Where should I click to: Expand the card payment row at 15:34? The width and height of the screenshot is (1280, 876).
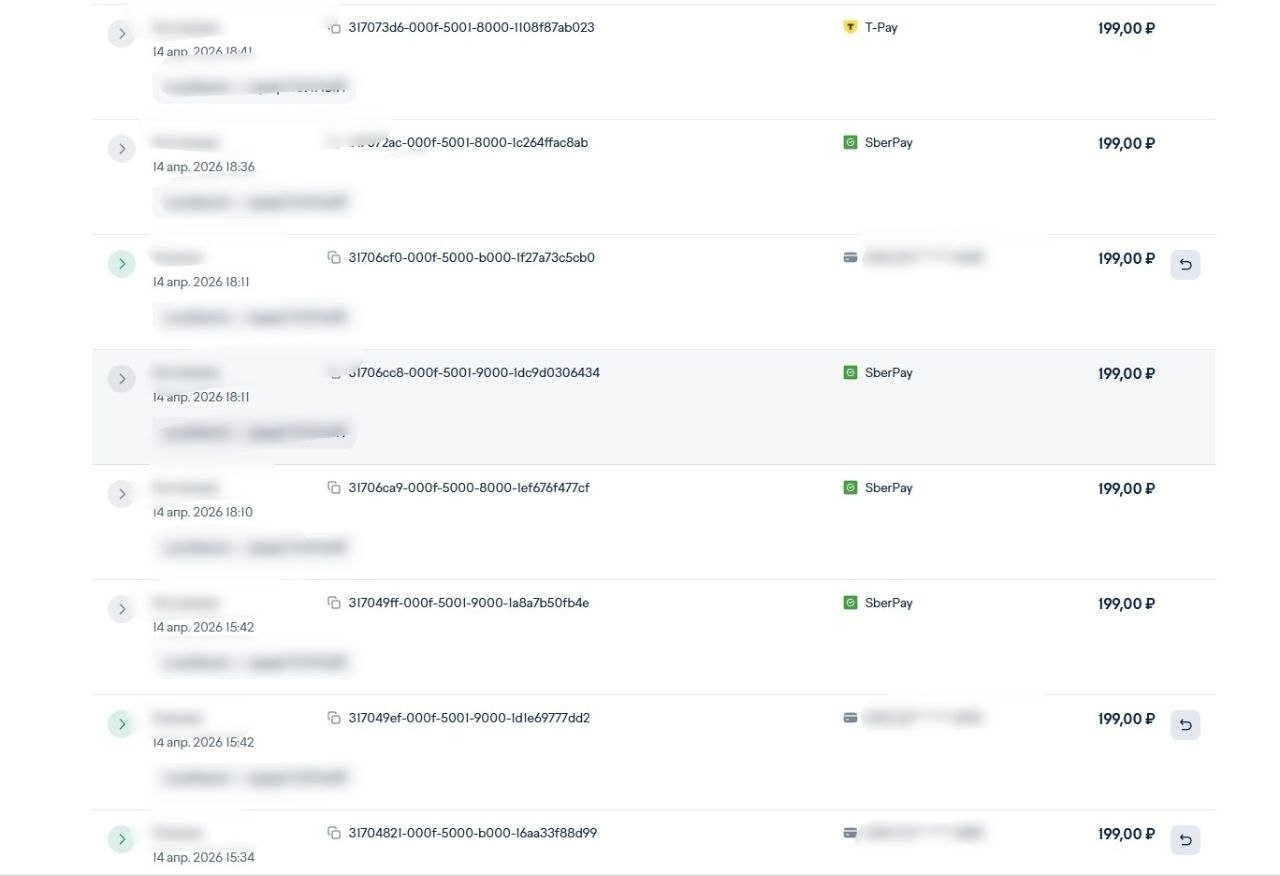tap(121, 839)
